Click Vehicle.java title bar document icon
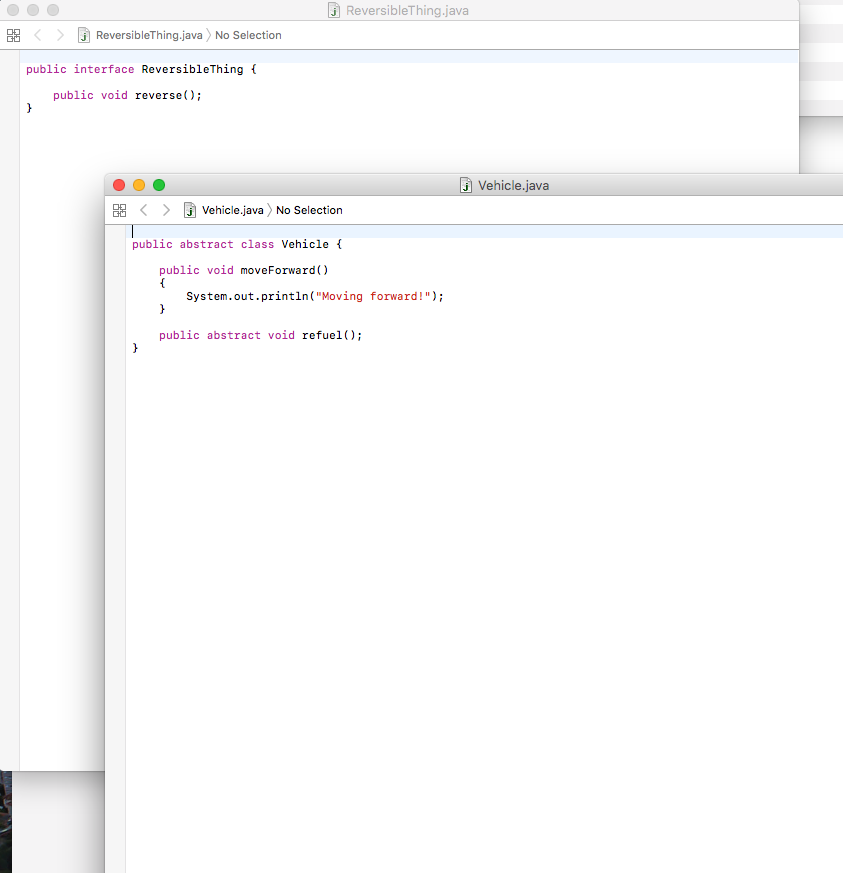 click(466, 185)
